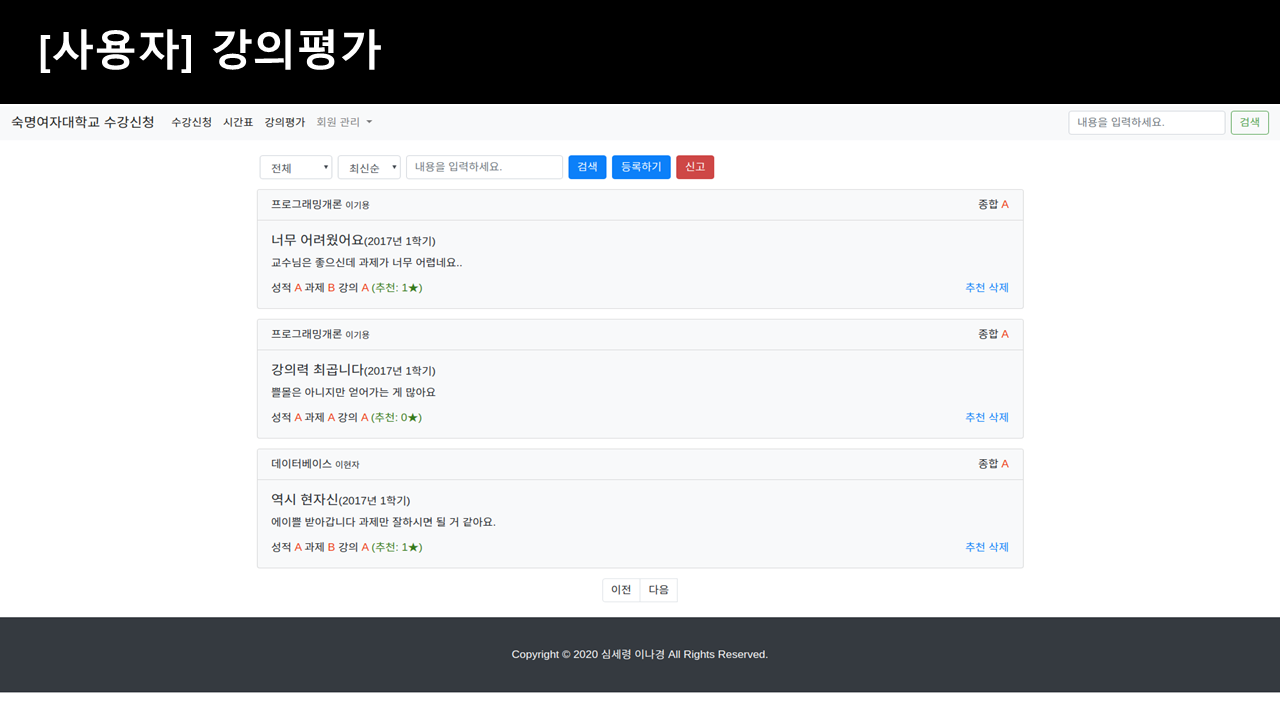1280x720 pixels.
Task: Click the red 신고 button
Action: pos(695,167)
